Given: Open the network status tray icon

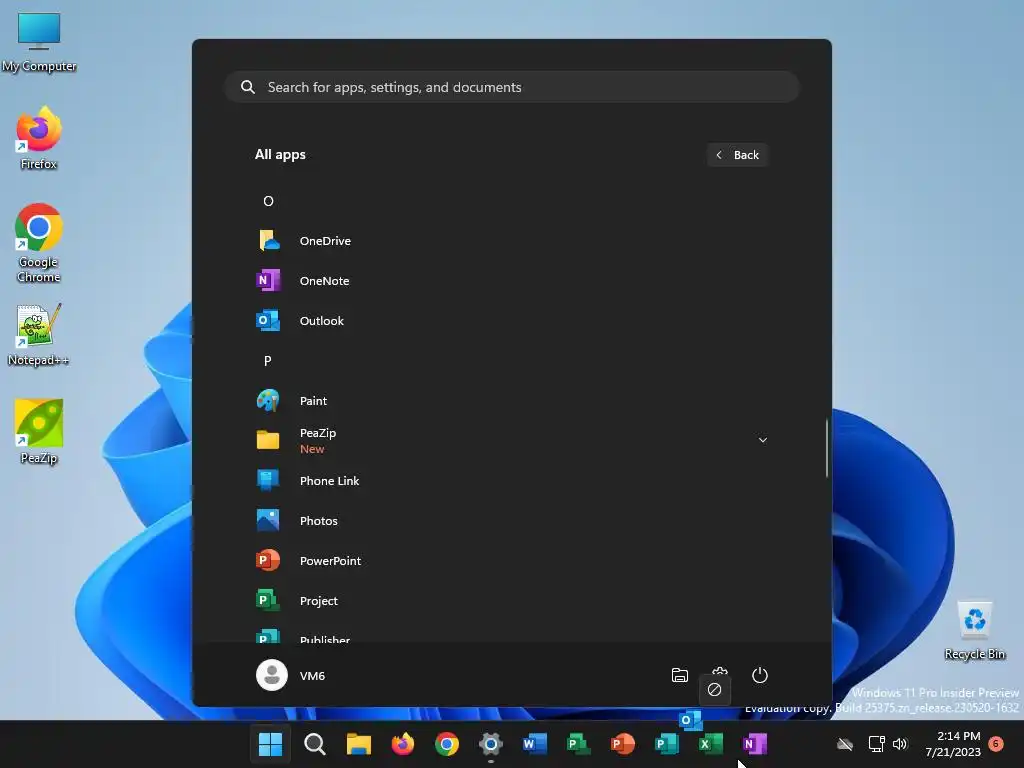Looking at the screenshot, I should tap(876, 744).
